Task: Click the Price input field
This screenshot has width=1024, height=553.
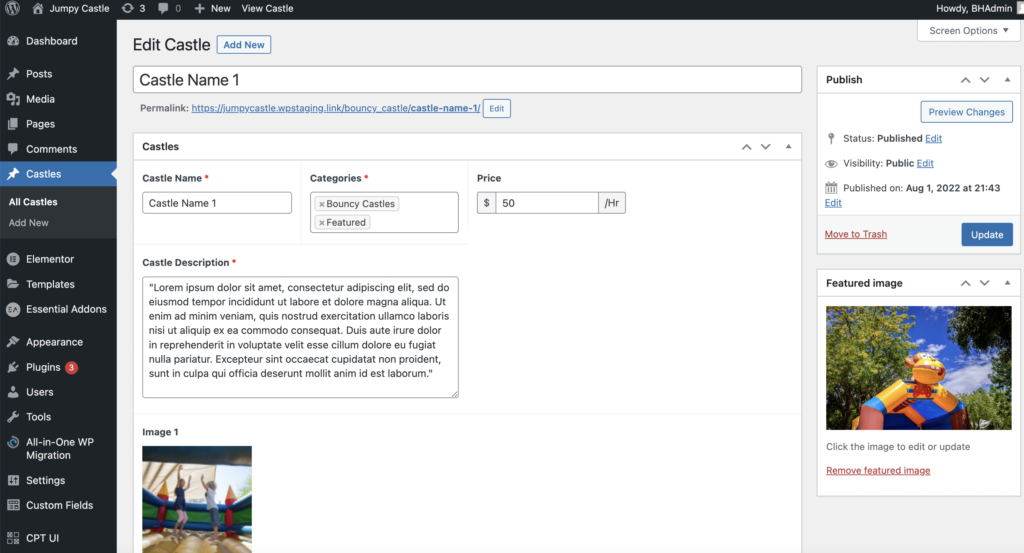Action: pos(546,203)
